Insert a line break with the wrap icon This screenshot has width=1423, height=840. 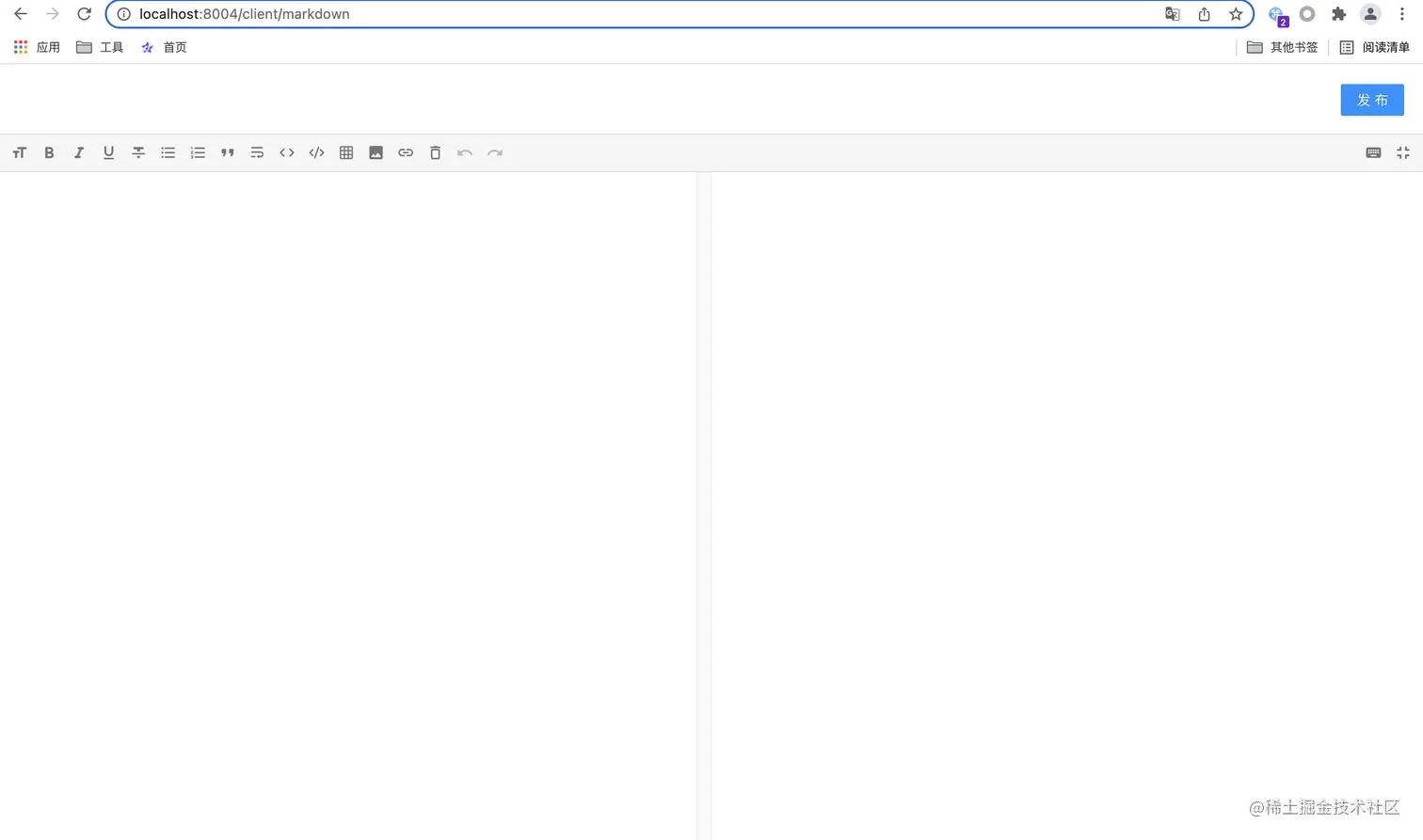click(x=257, y=152)
